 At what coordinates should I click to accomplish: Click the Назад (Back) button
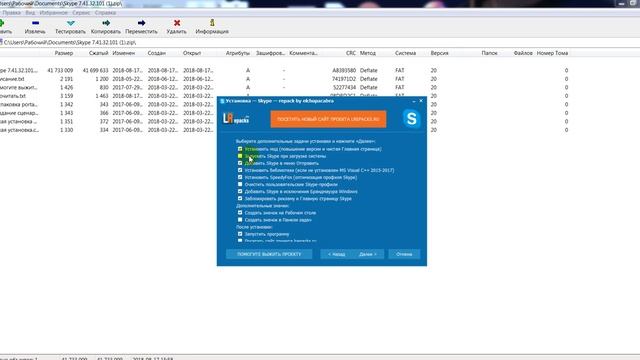(336, 254)
